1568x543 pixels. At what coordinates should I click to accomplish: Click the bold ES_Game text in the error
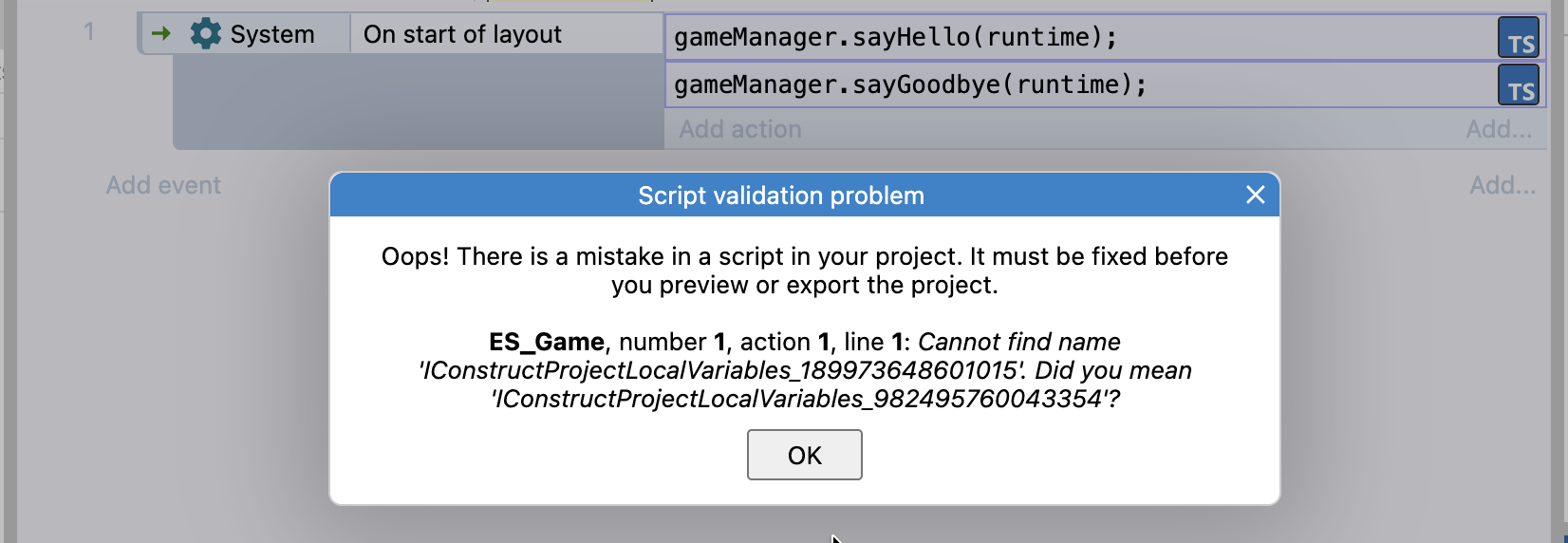pyautogui.click(x=547, y=342)
